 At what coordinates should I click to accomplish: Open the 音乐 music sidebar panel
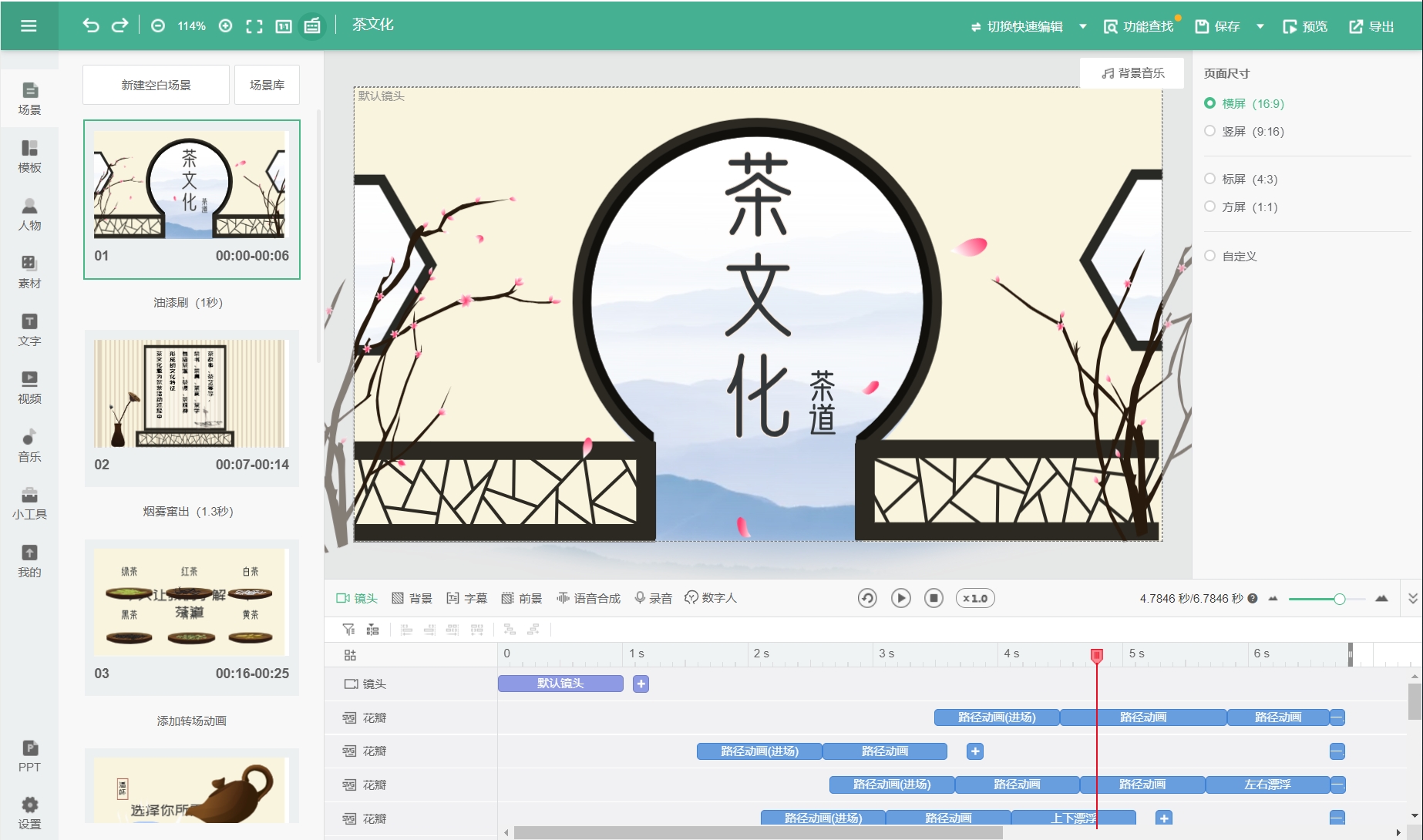pyautogui.click(x=29, y=445)
